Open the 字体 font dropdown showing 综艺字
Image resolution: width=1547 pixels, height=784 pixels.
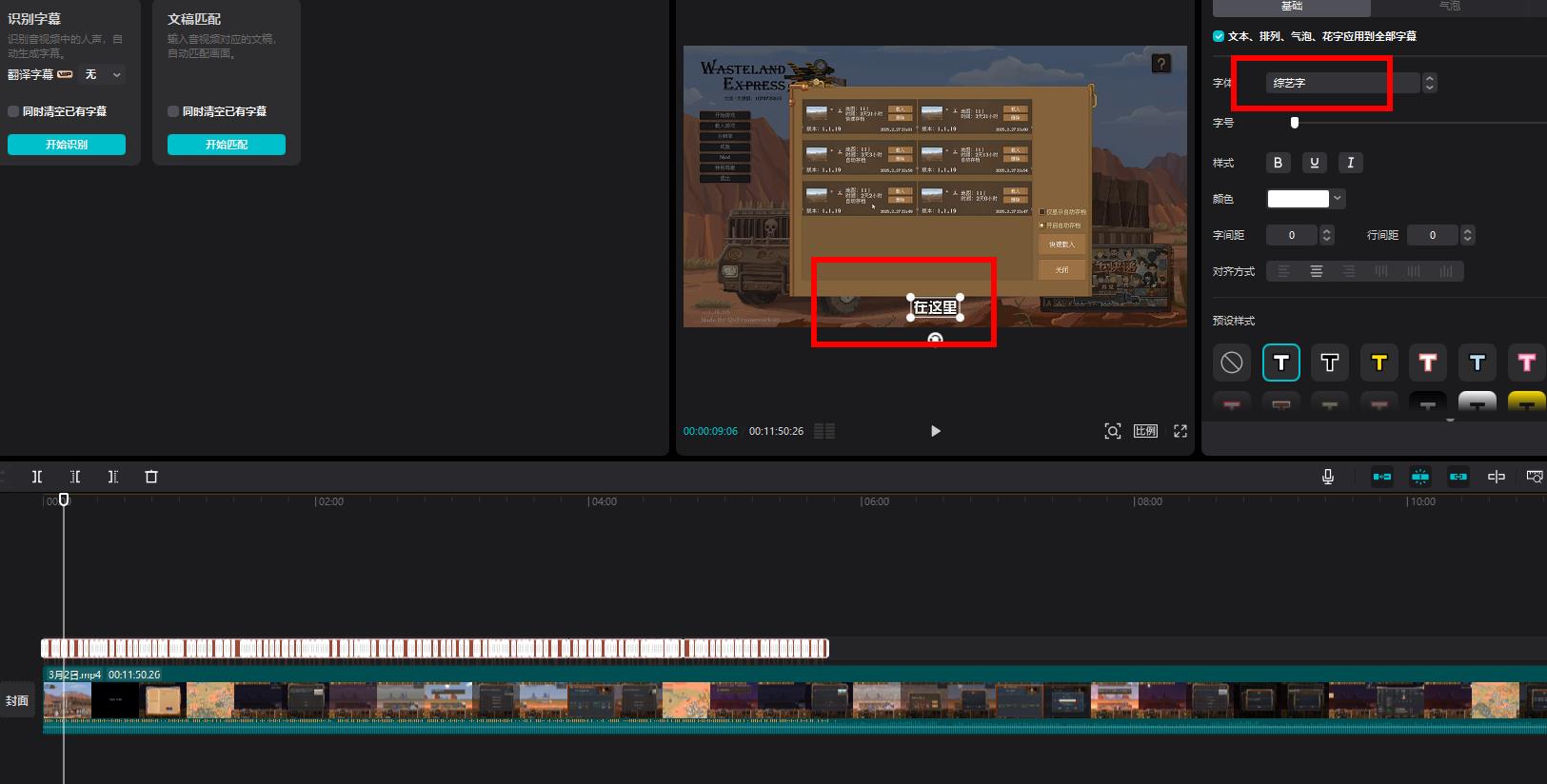click(x=1342, y=83)
